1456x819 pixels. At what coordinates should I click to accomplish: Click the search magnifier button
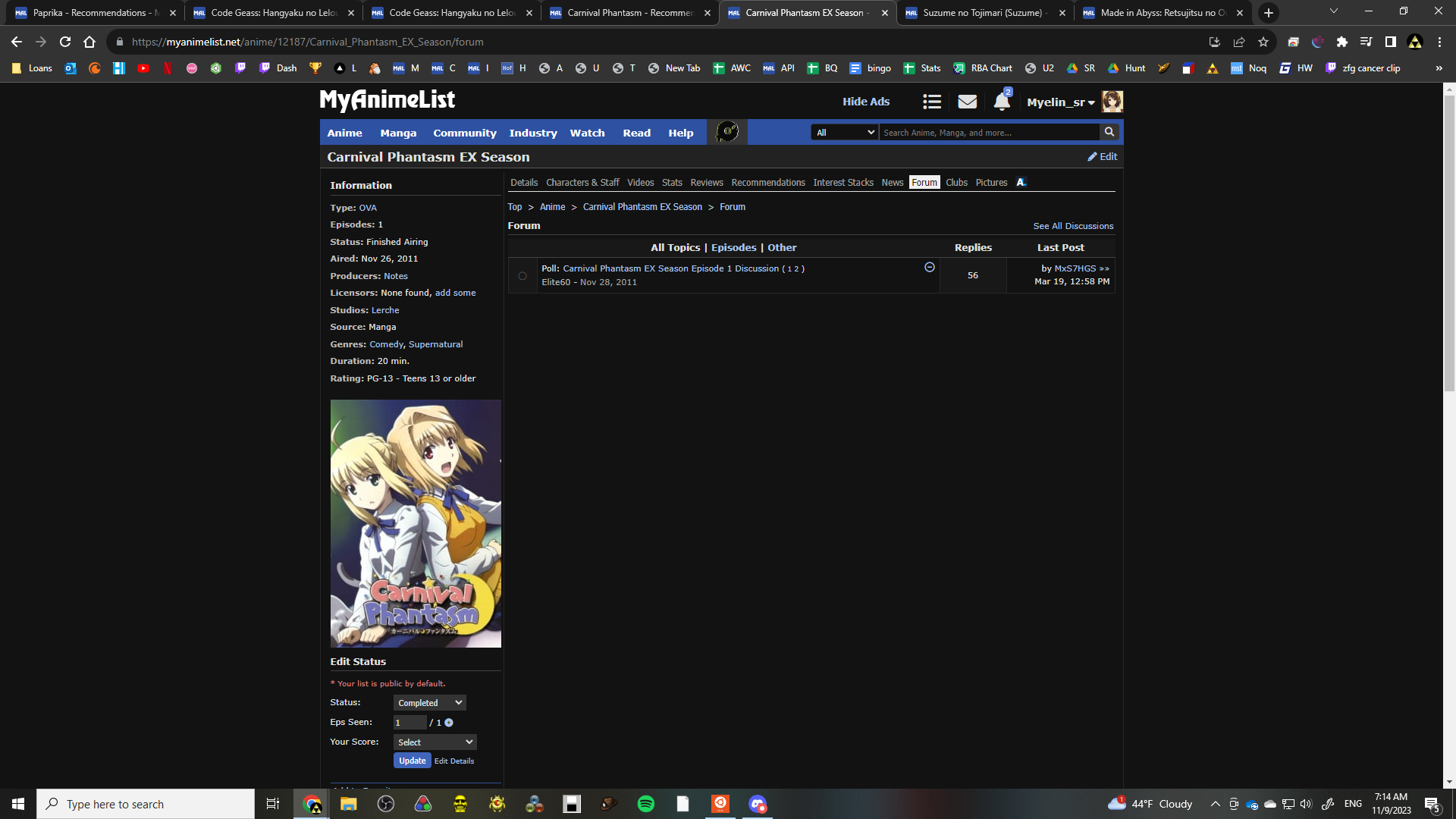(1109, 132)
